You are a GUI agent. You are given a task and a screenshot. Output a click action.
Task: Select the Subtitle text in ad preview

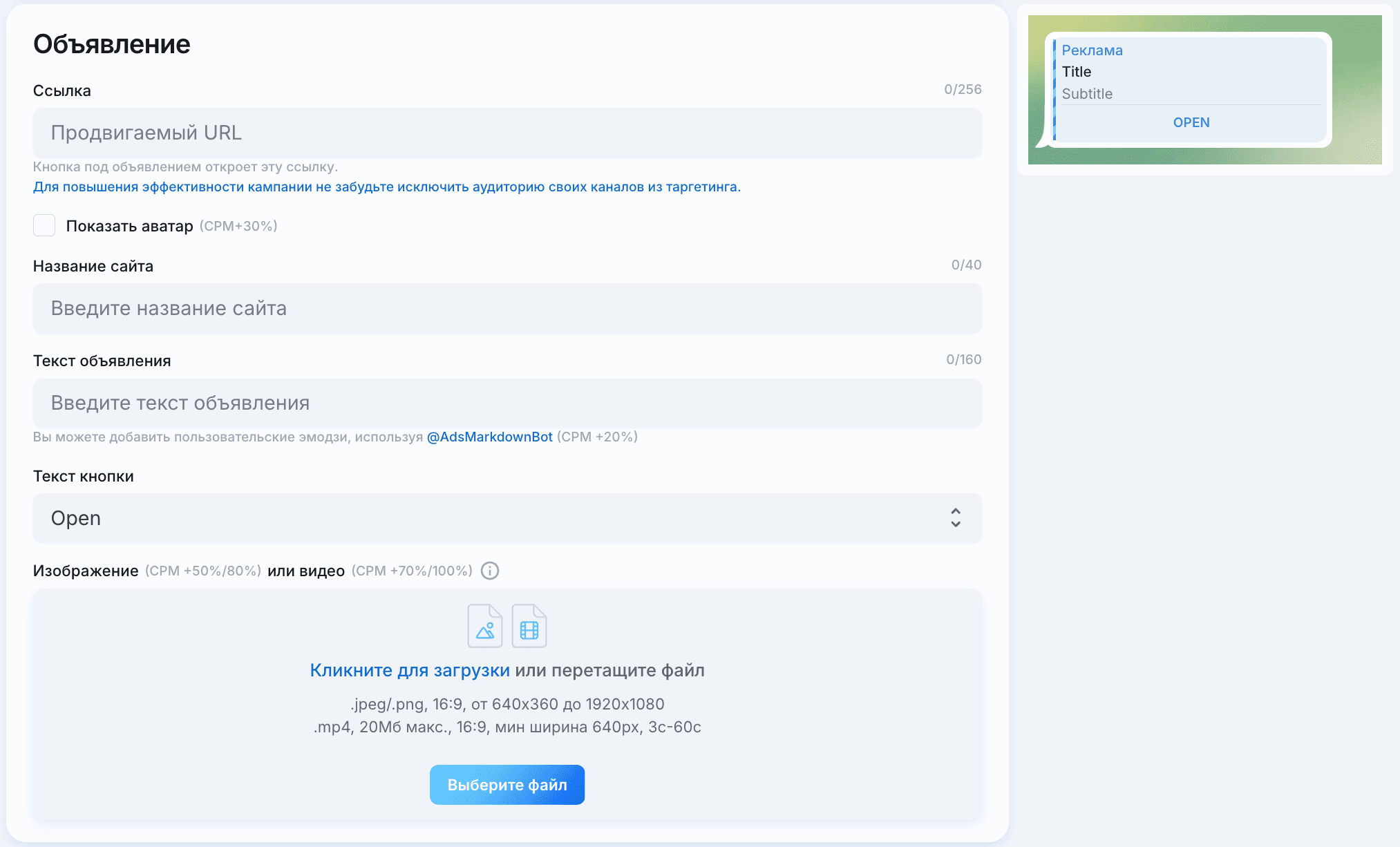[x=1087, y=94]
